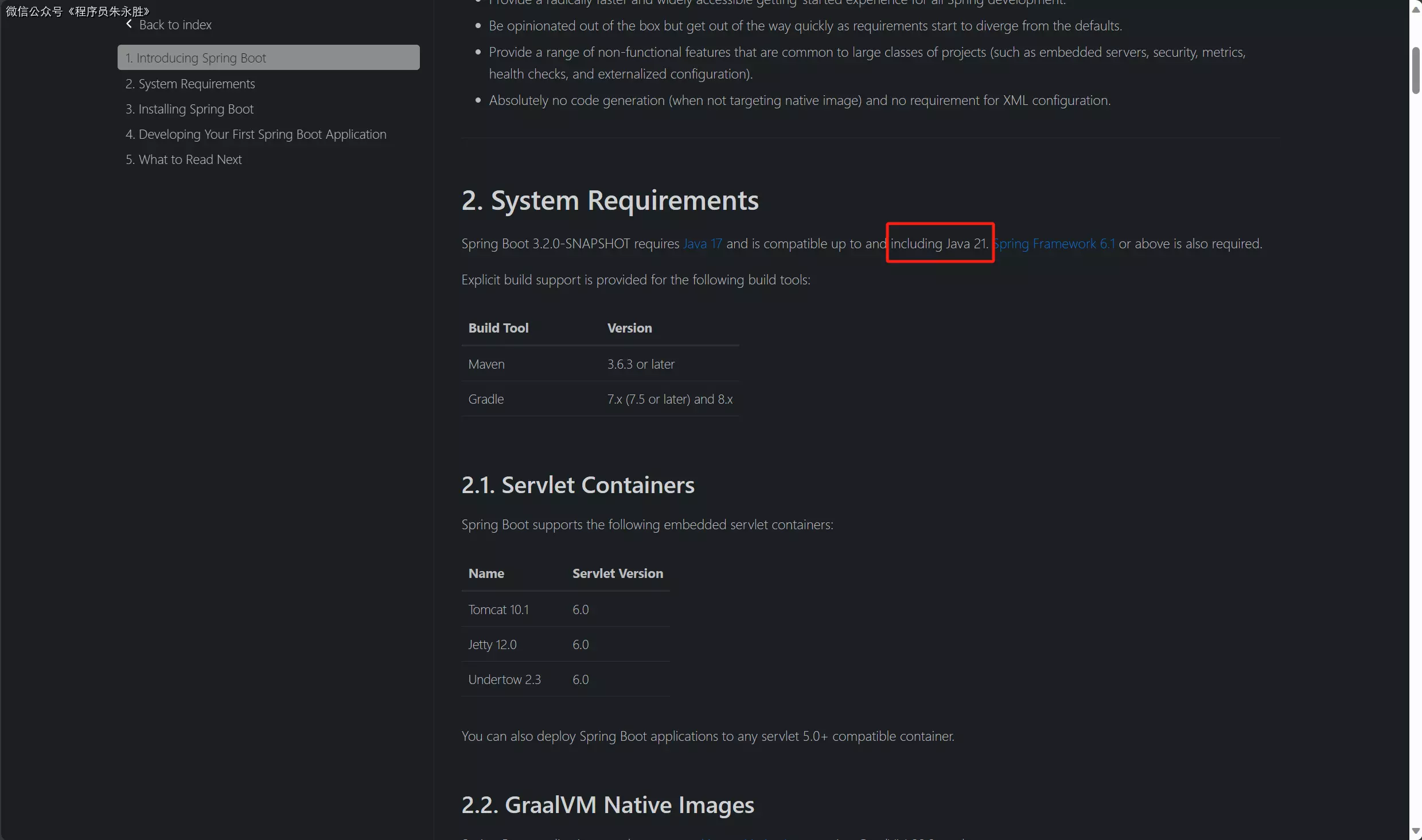Image resolution: width=1422 pixels, height=840 pixels.
Task: Click the scrollbar up arrow
Action: click(1415, 10)
